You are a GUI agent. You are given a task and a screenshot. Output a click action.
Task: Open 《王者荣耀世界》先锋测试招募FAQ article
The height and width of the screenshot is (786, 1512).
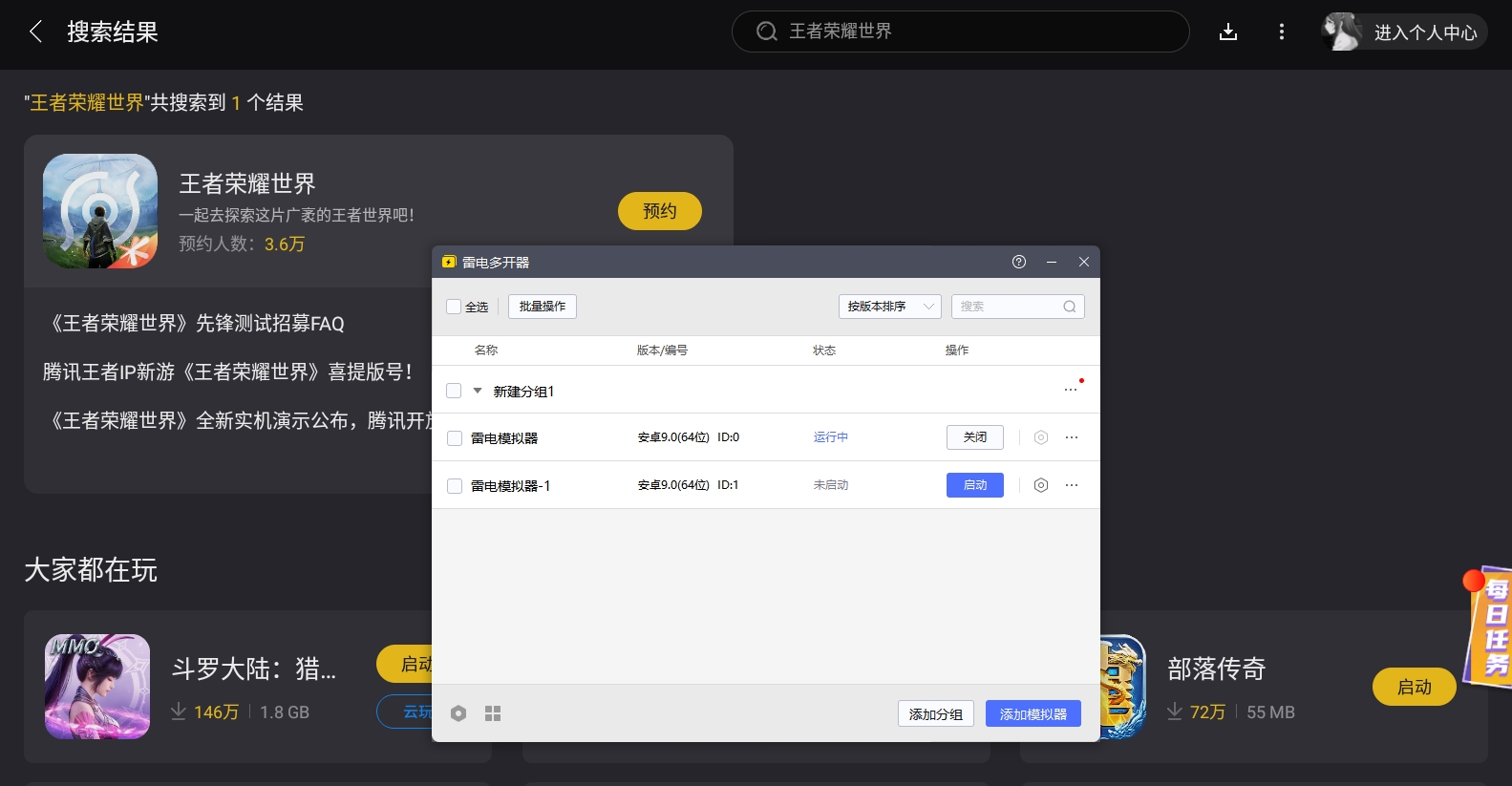coord(198,324)
